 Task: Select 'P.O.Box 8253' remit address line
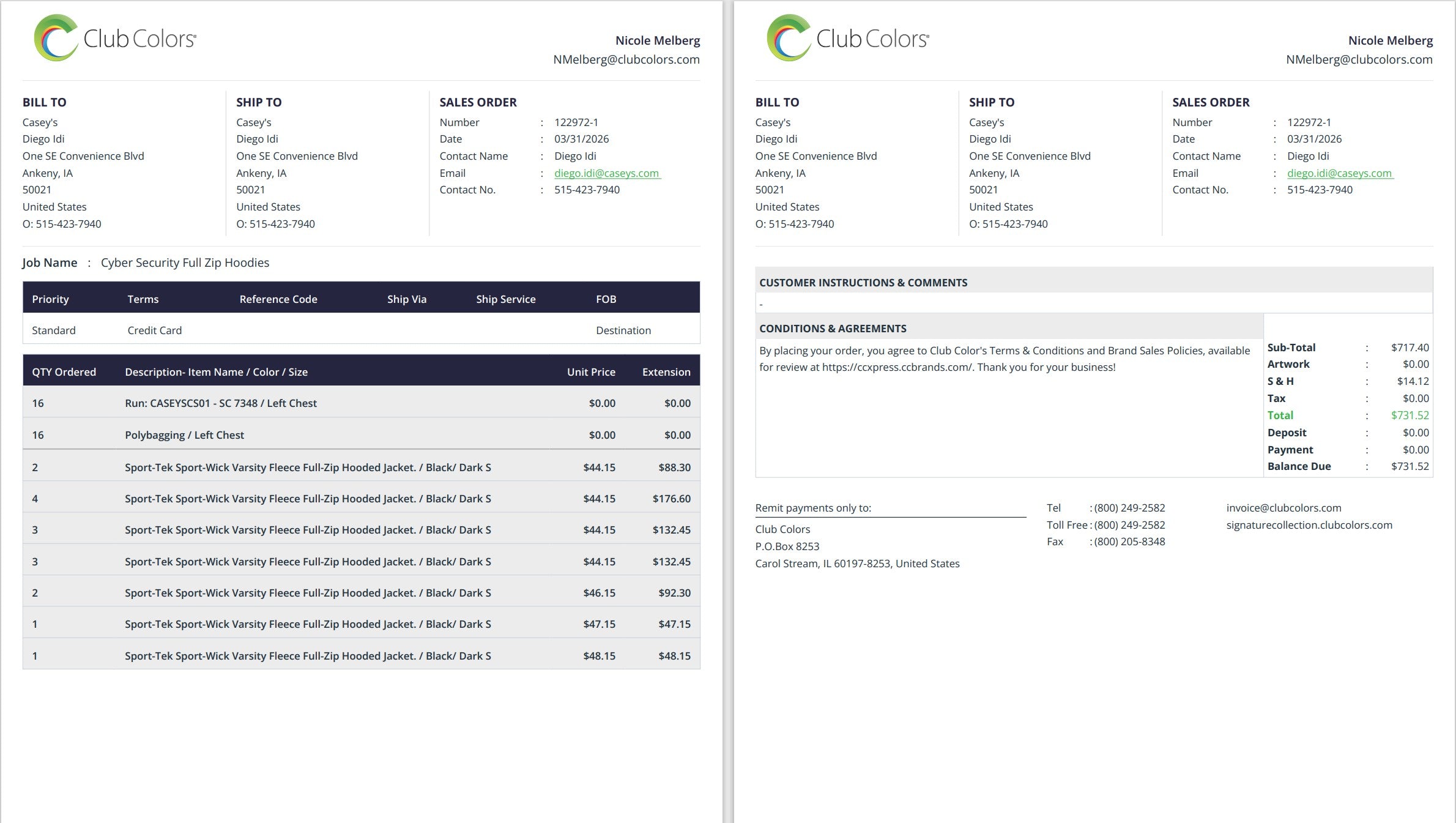[787, 546]
